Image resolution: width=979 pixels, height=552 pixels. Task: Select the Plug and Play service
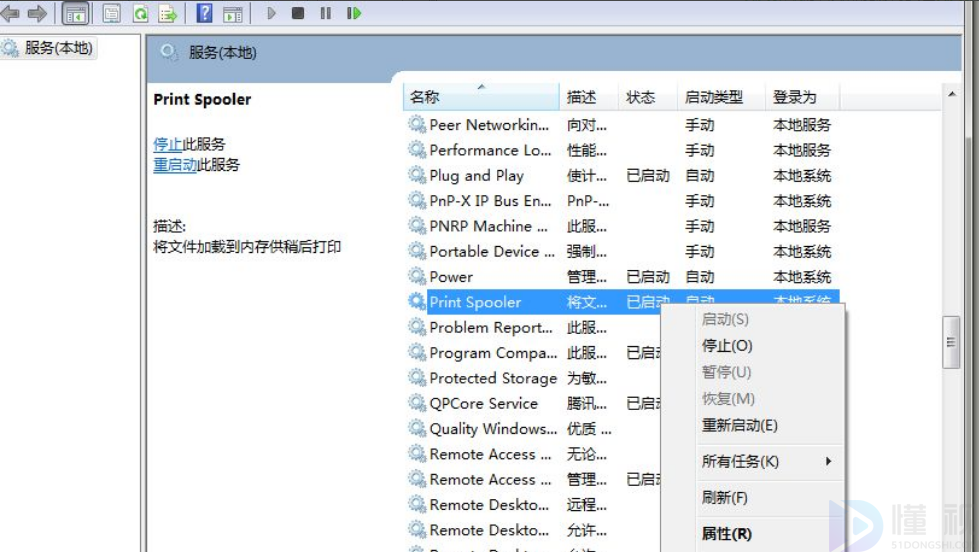(x=621, y=175)
